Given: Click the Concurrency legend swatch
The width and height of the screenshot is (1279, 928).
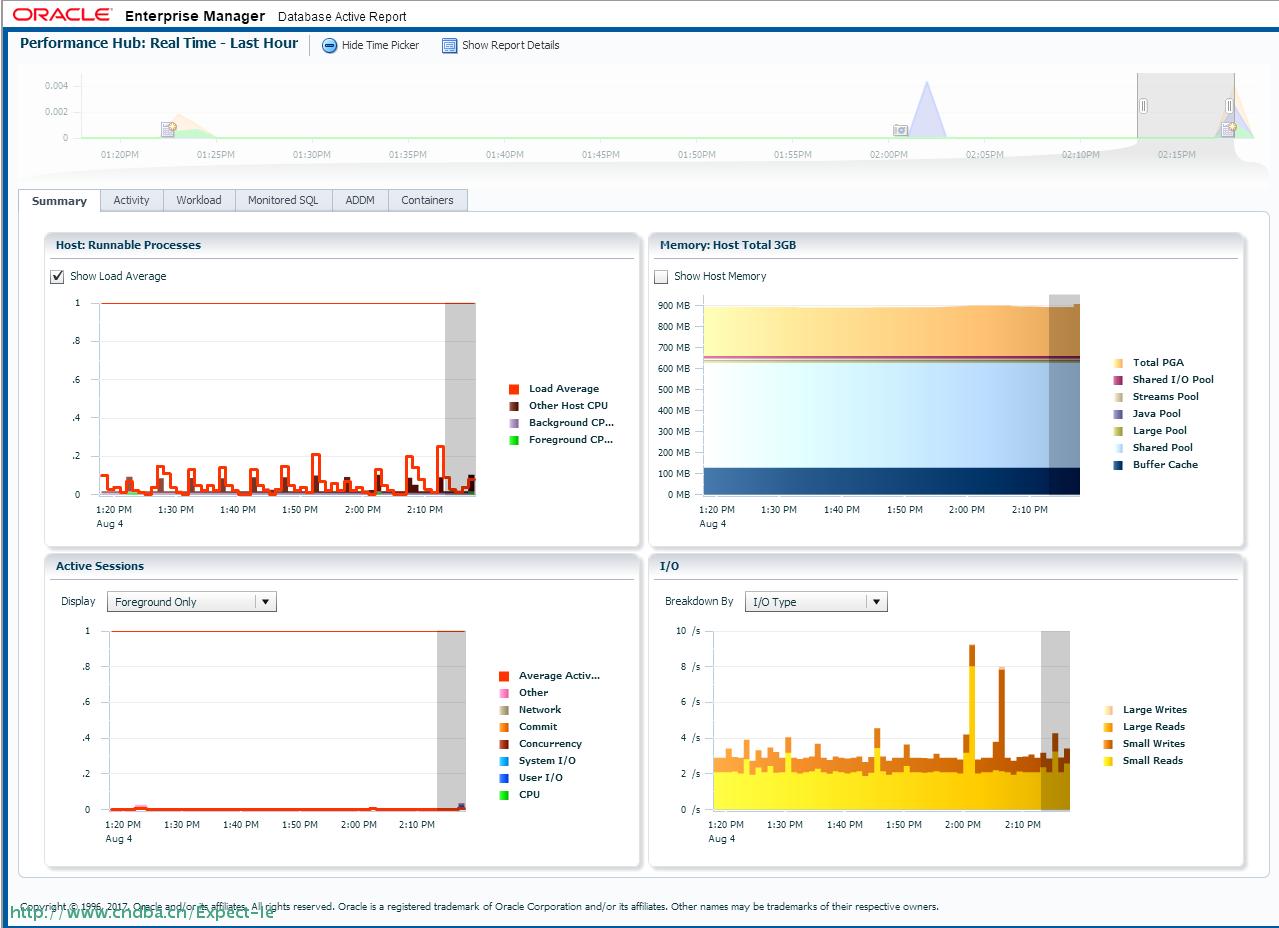Looking at the screenshot, I should 504,744.
